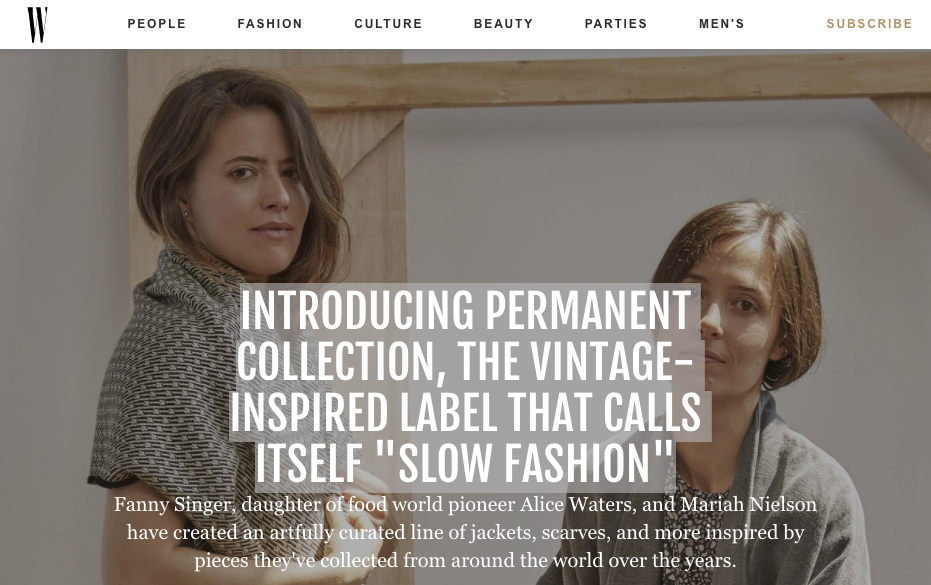Open the People menu item
Viewport: 931px width, 585px height.
[157, 24]
